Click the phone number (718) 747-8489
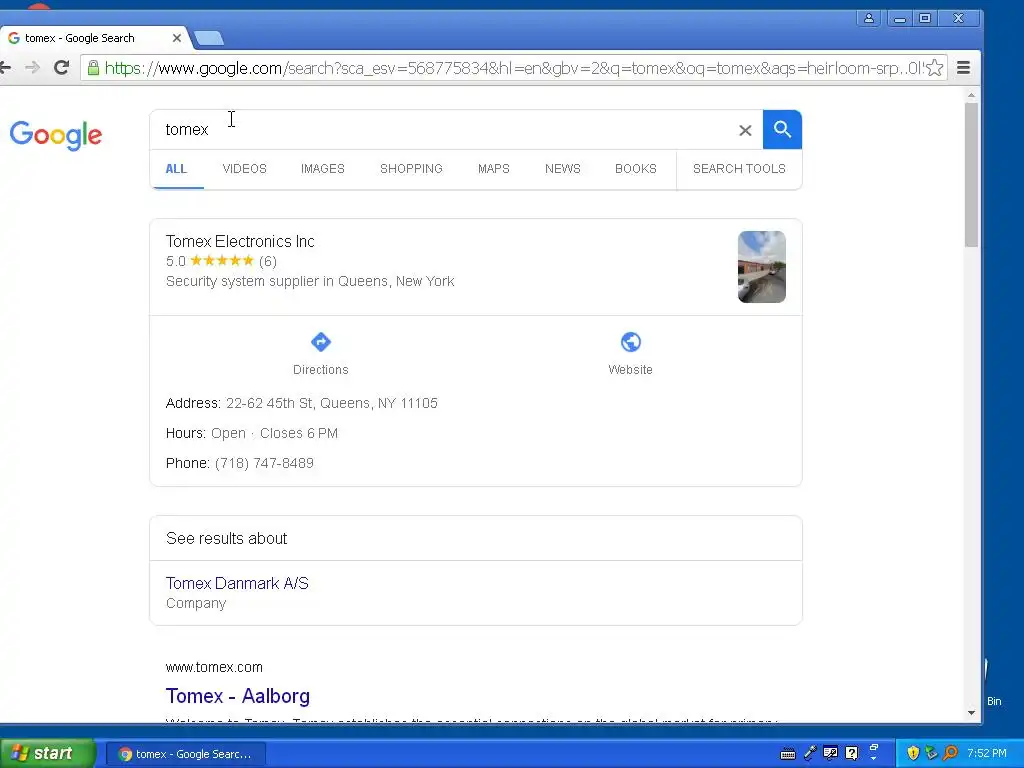The width and height of the screenshot is (1024, 768). [x=264, y=463]
